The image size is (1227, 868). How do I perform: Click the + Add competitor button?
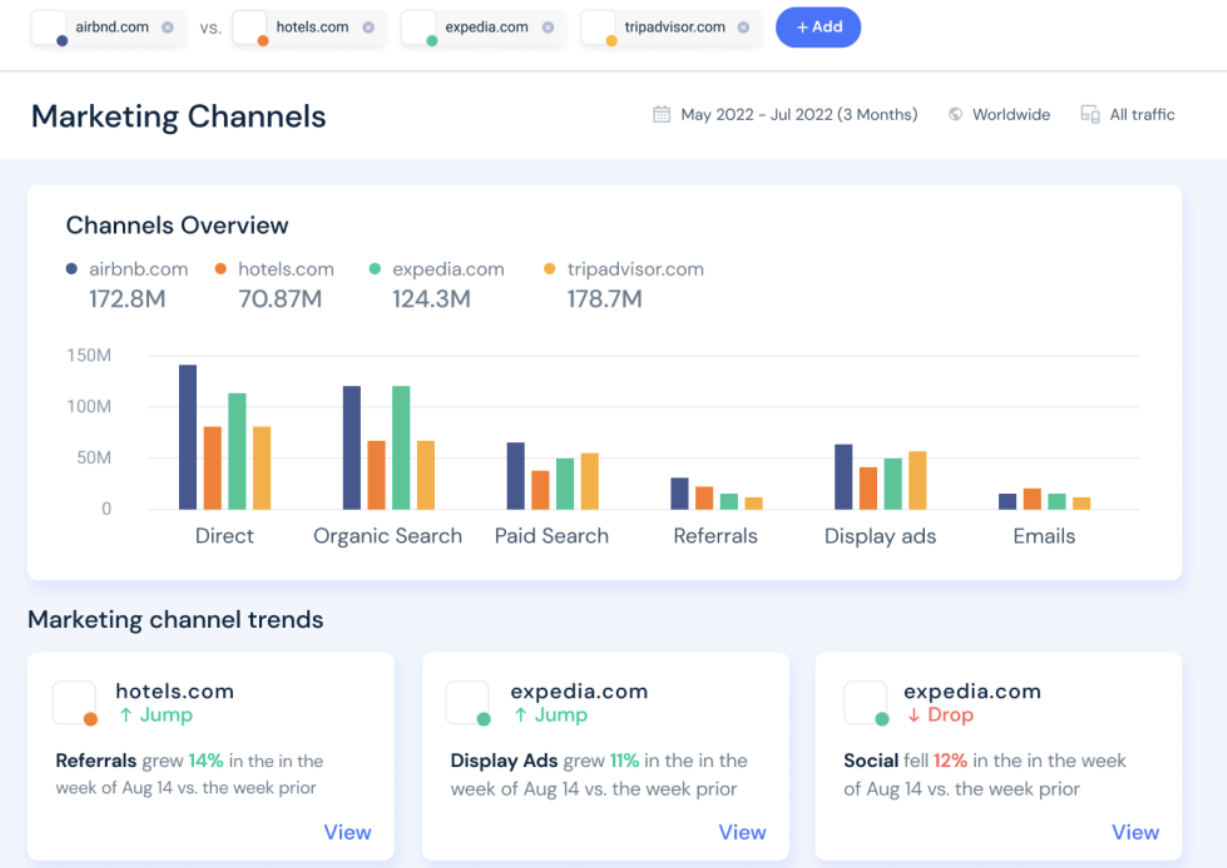click(818, 28)
